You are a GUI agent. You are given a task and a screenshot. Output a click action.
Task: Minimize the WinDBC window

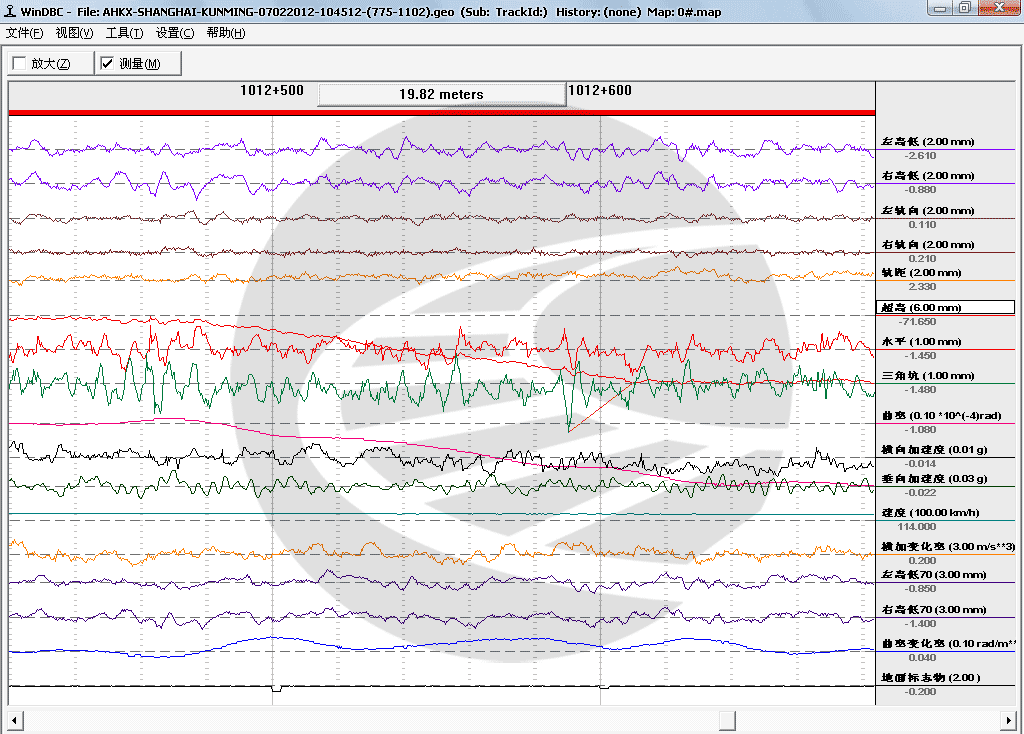click(x=940, y=8)
